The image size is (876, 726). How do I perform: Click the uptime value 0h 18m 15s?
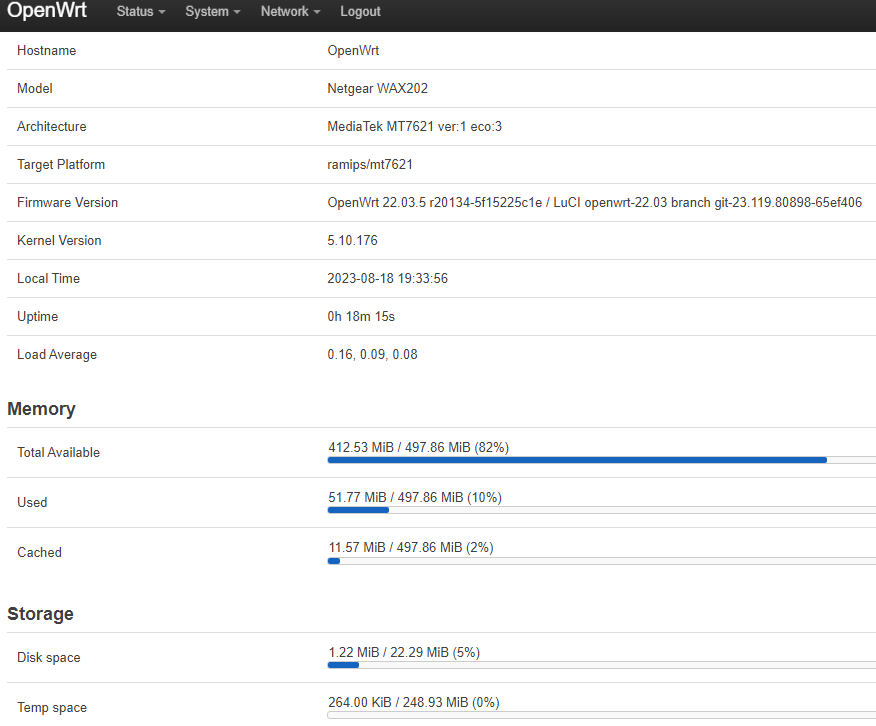point(361,316)
